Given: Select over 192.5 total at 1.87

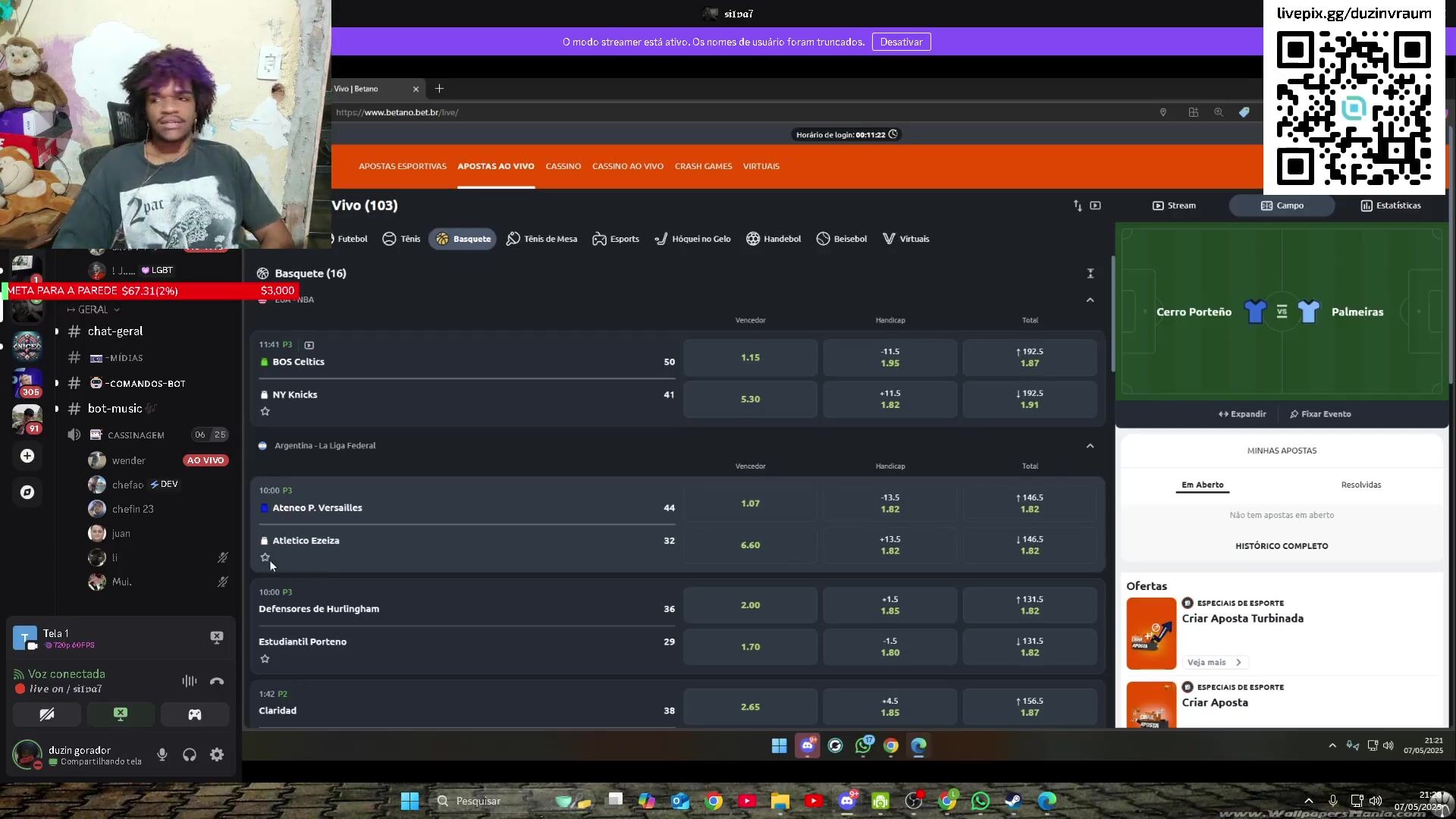Looking at the screenshot, I should click(1030, 358).
